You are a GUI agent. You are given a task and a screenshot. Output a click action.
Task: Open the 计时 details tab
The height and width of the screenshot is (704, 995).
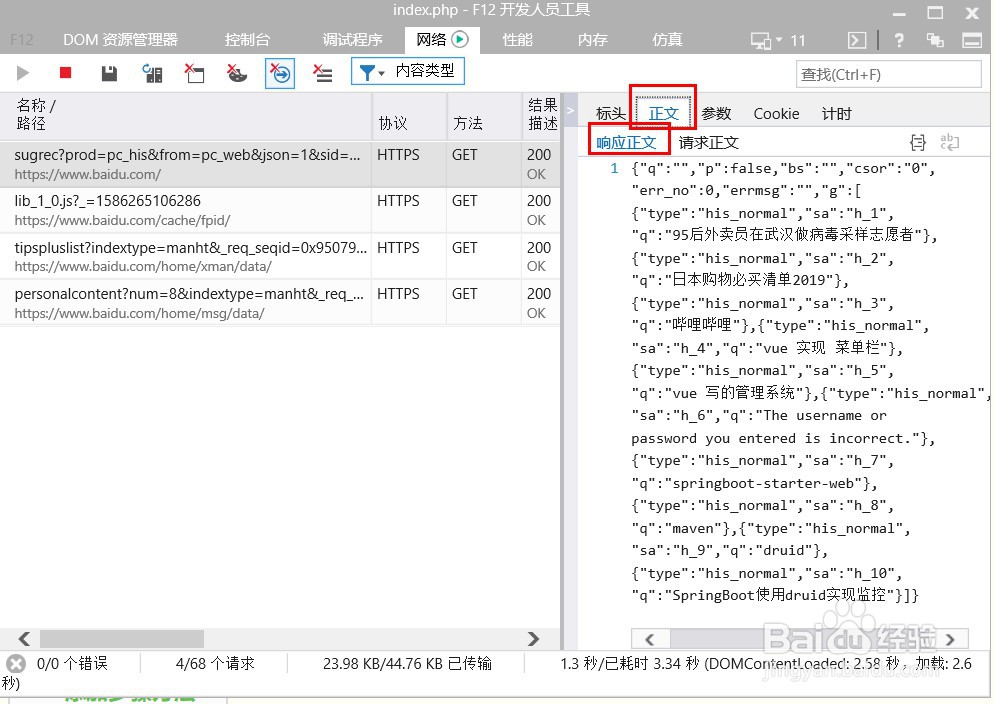click(836, 114)
